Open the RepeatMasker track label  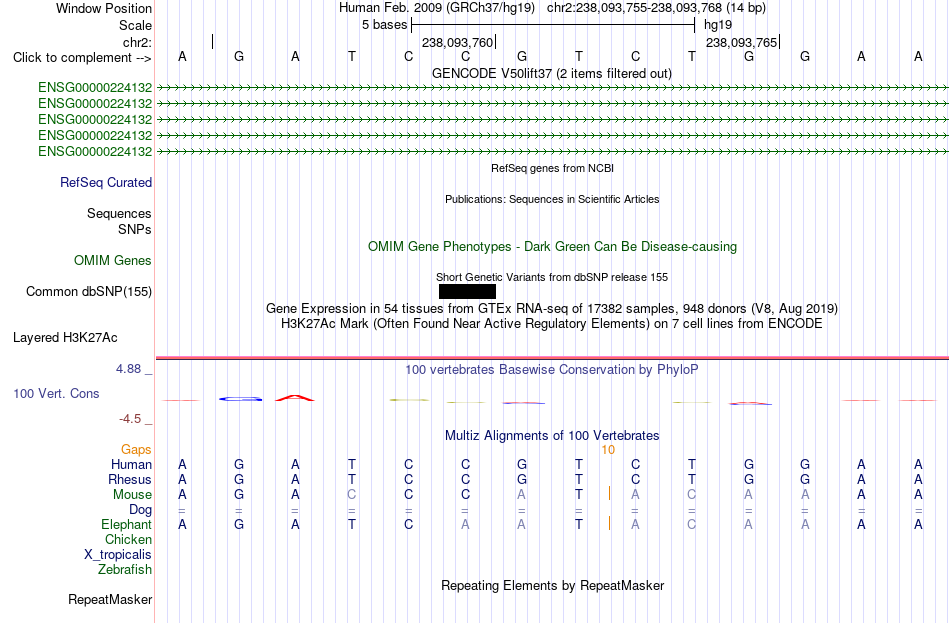(x=110, y=599)
